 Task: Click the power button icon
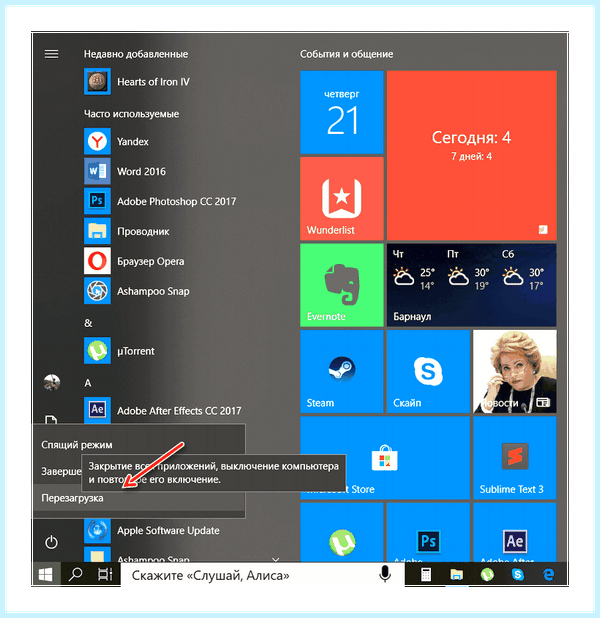tap(51, 542)
